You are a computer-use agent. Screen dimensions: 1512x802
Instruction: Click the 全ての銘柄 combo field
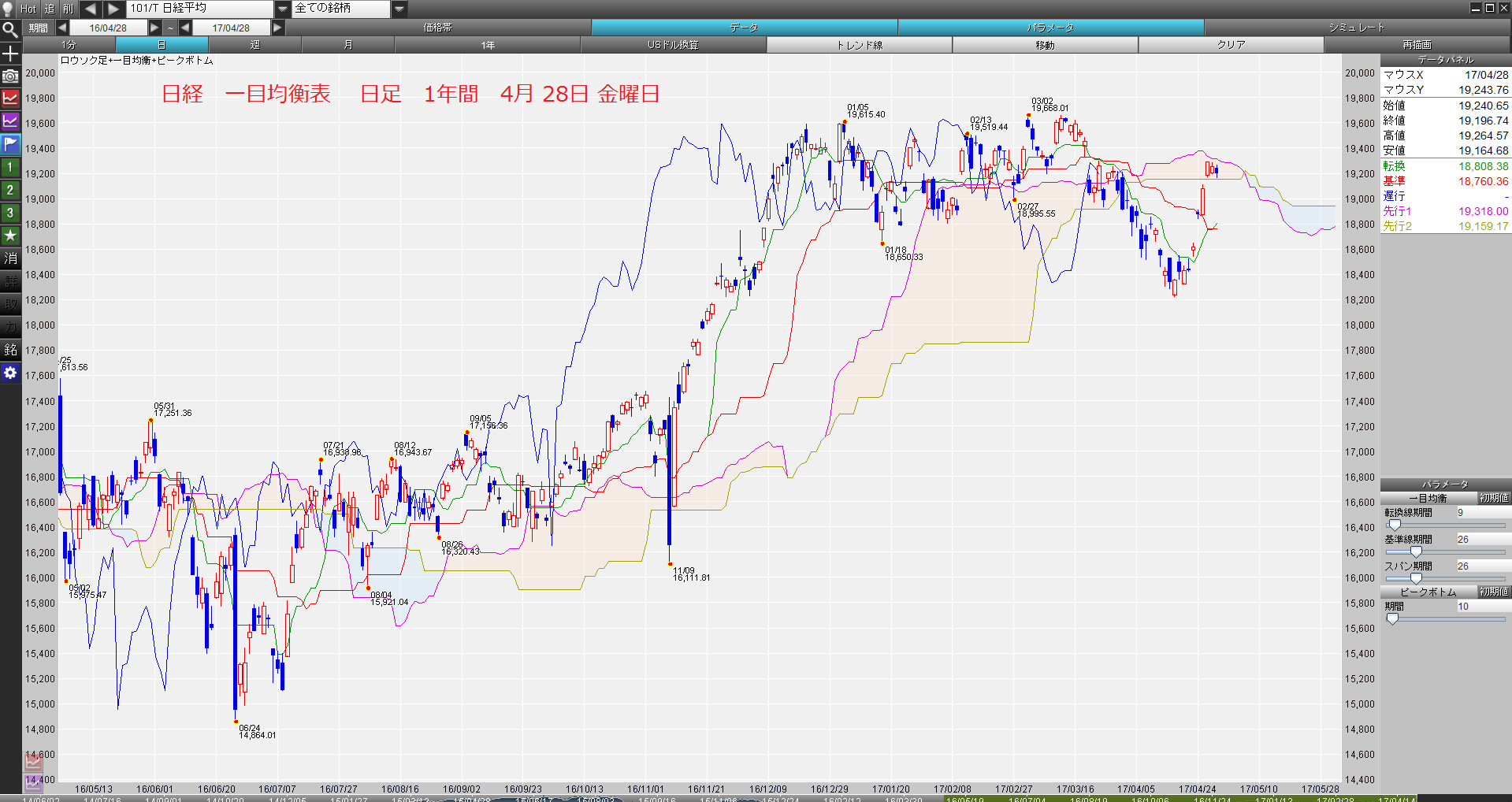(x=342, y=9)
